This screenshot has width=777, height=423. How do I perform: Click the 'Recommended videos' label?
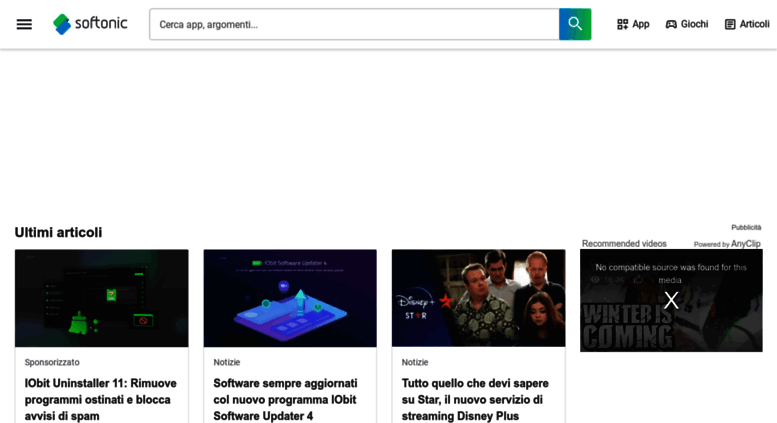tap(624, 244)
